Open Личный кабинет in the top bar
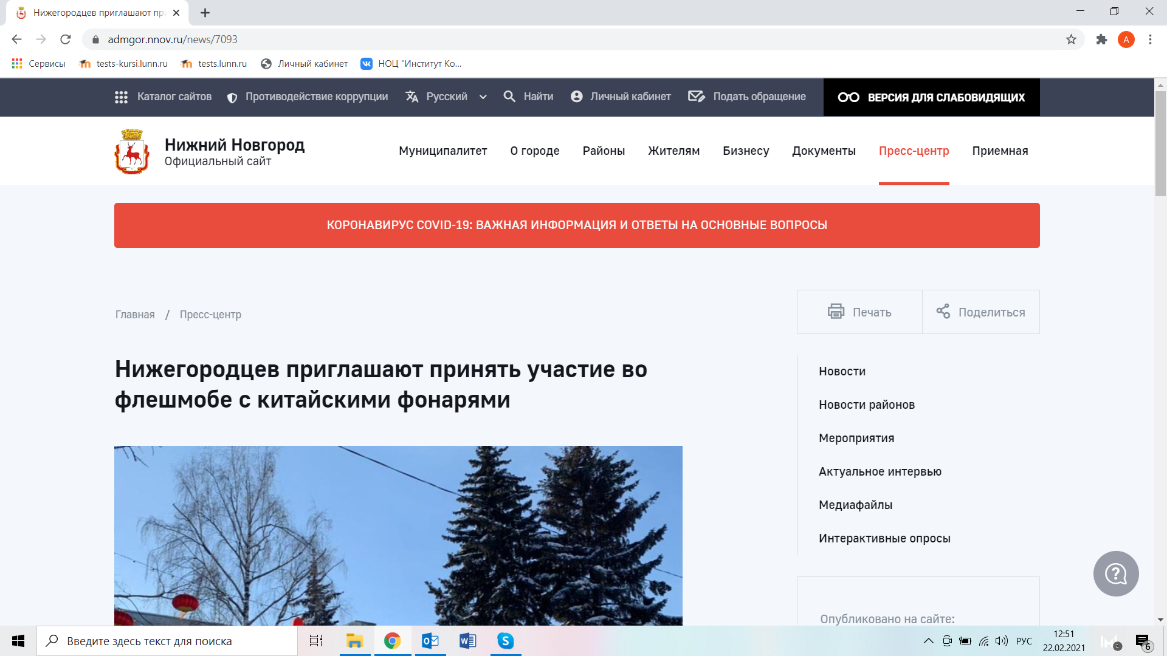Viewport: 1167px width, 656px height. click(613, 97)
